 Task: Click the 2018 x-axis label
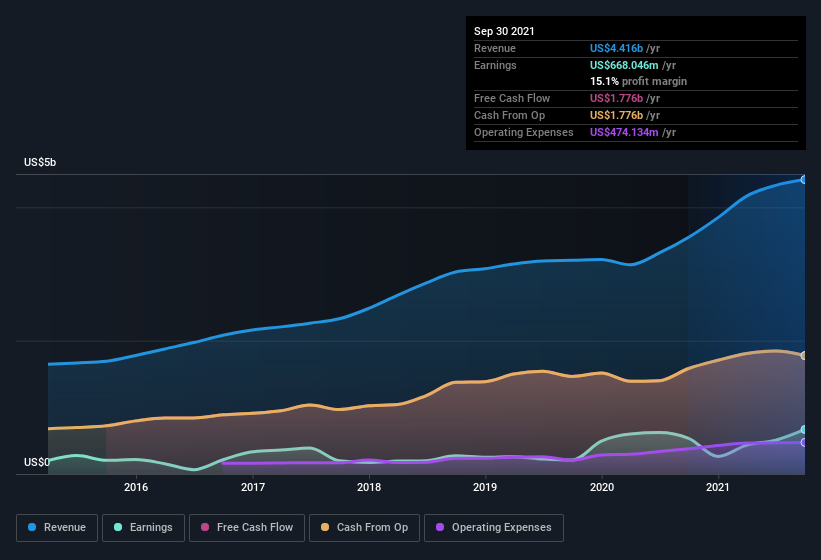point(369,487)
